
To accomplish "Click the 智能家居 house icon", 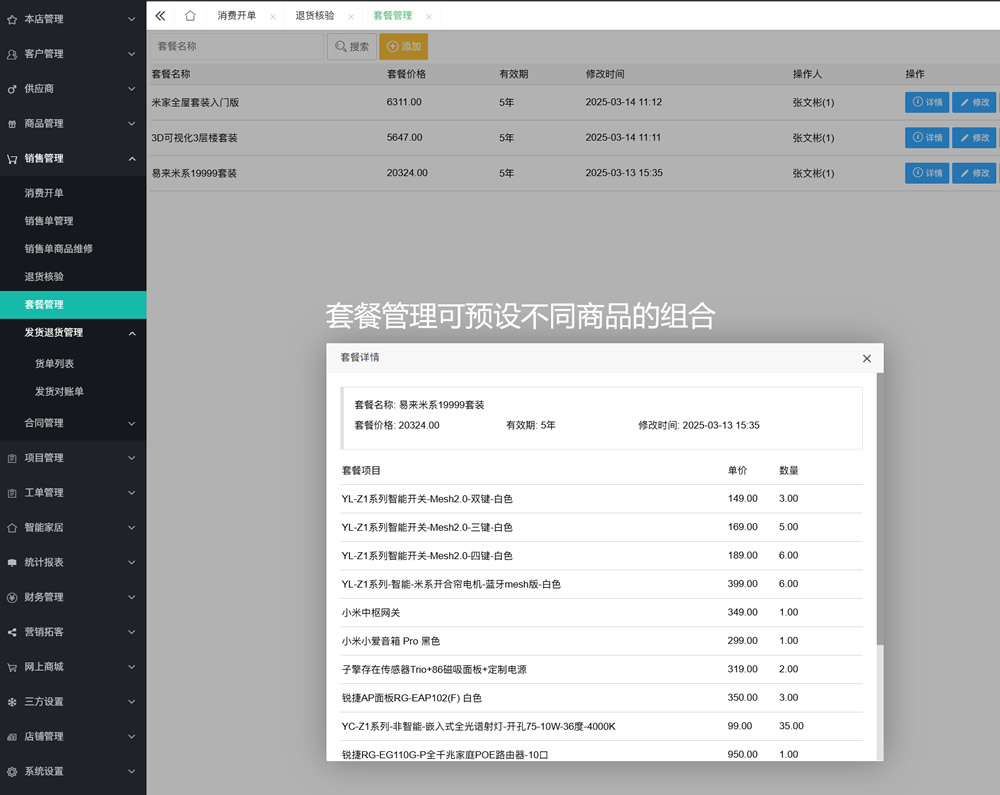I will click(x=12, y=528).
